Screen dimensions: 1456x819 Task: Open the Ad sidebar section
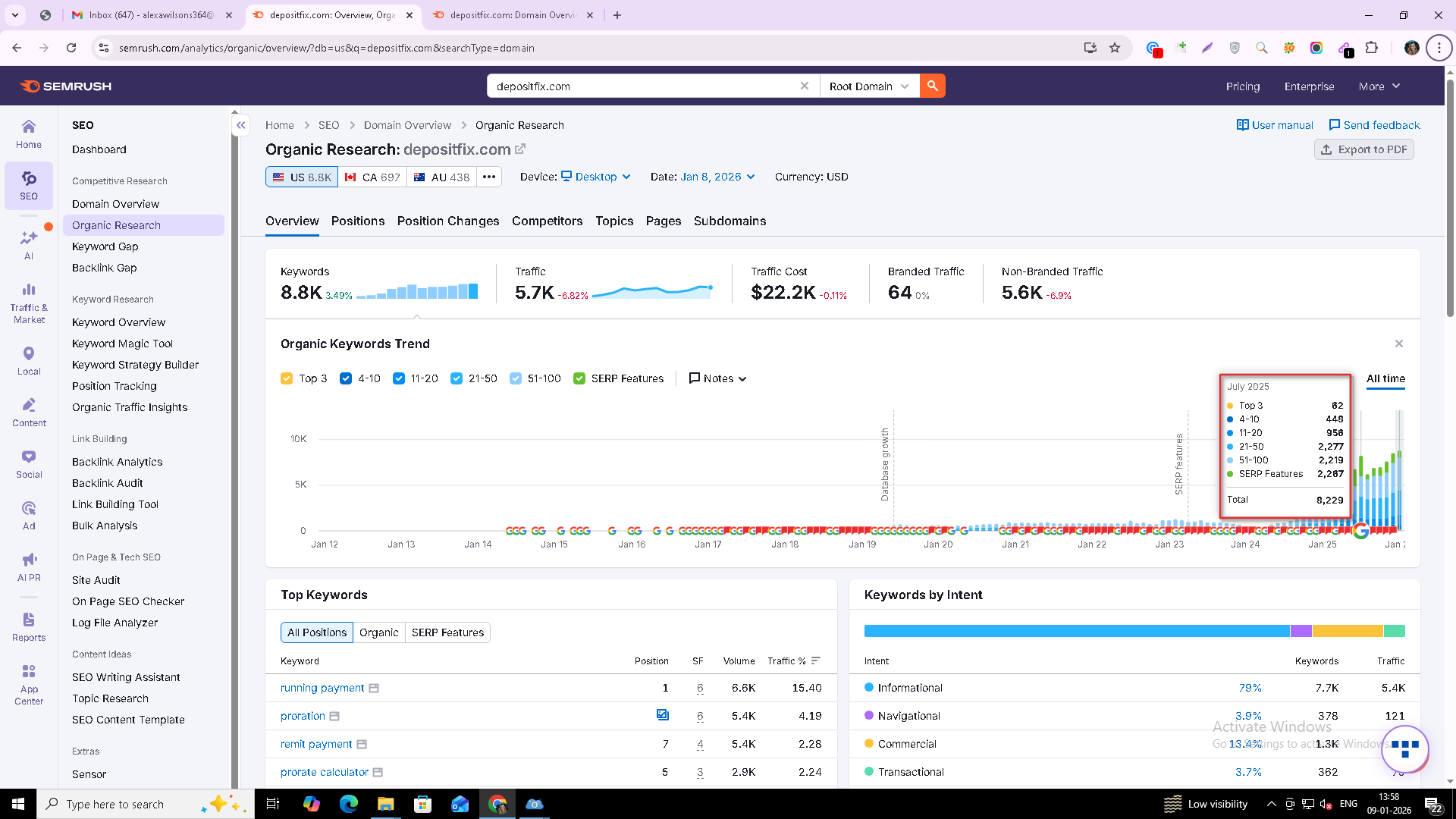point(29,515)
